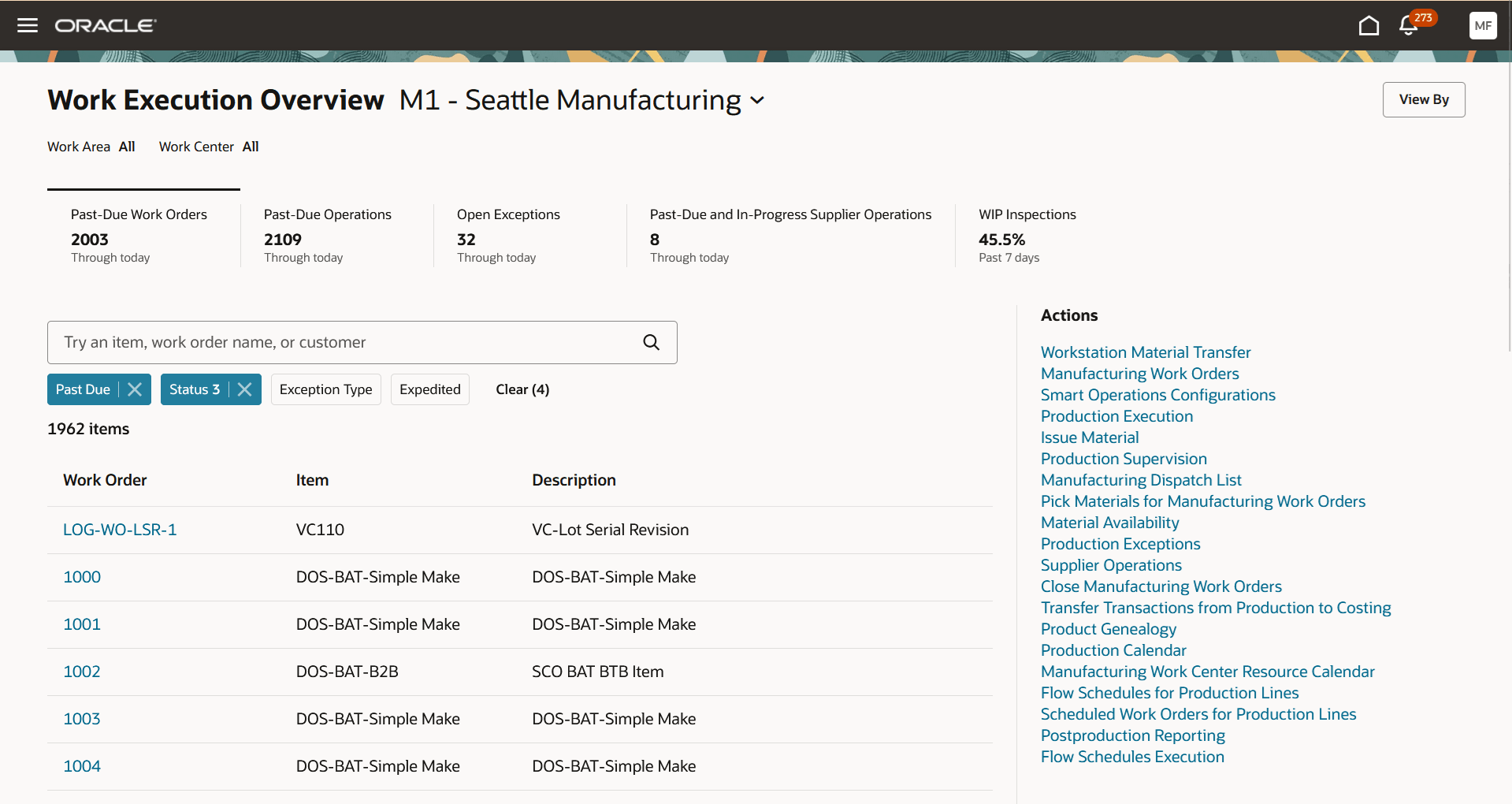The image size is (1512, 804).
Task: Select the Past-Due Work Orders tab
Action: click(x=143, y=235)
